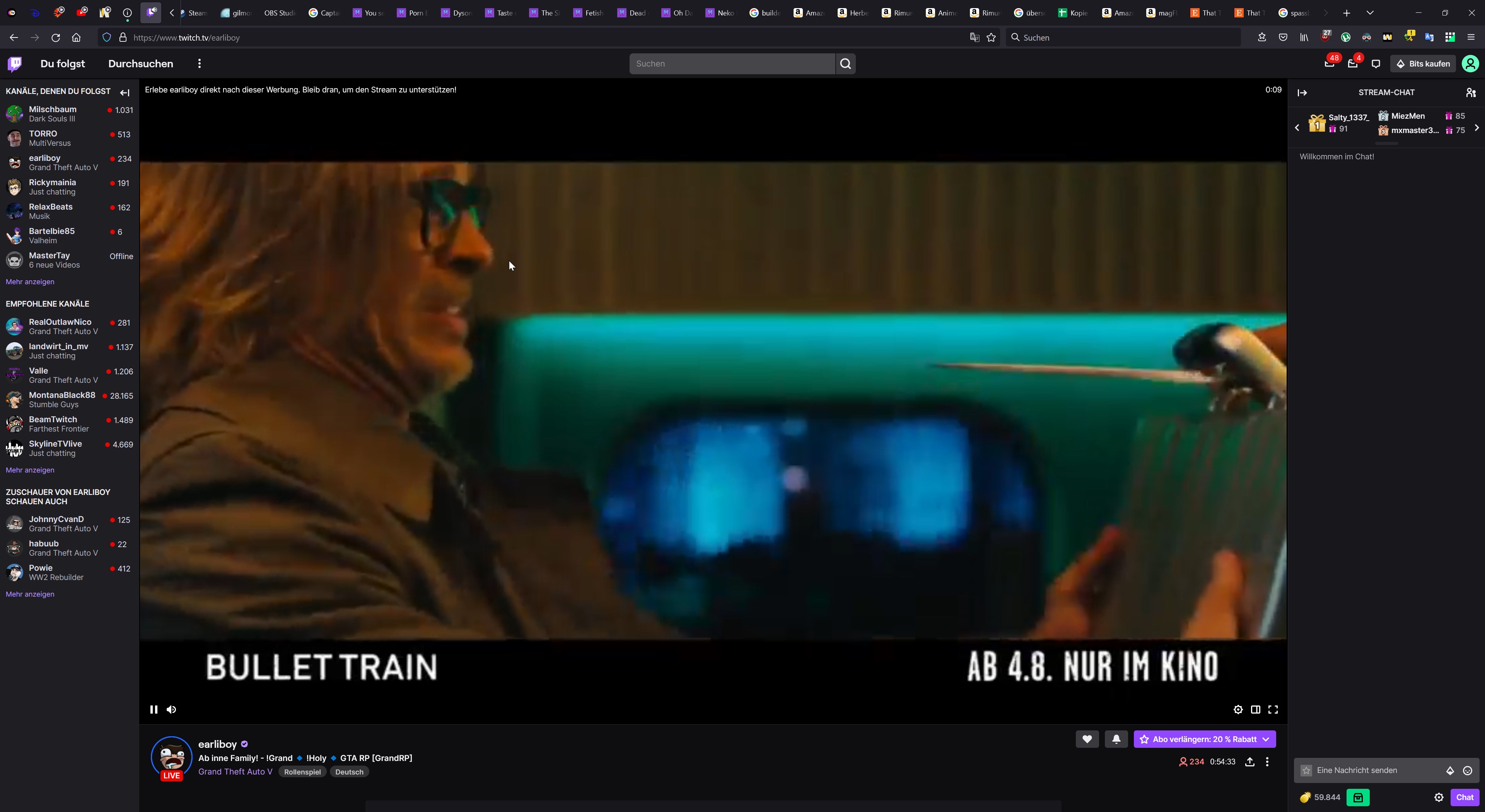Viewport: 1485px width, 812px height.
Task: Share the stream via share icon
Action: click(x=1250, y=762)
